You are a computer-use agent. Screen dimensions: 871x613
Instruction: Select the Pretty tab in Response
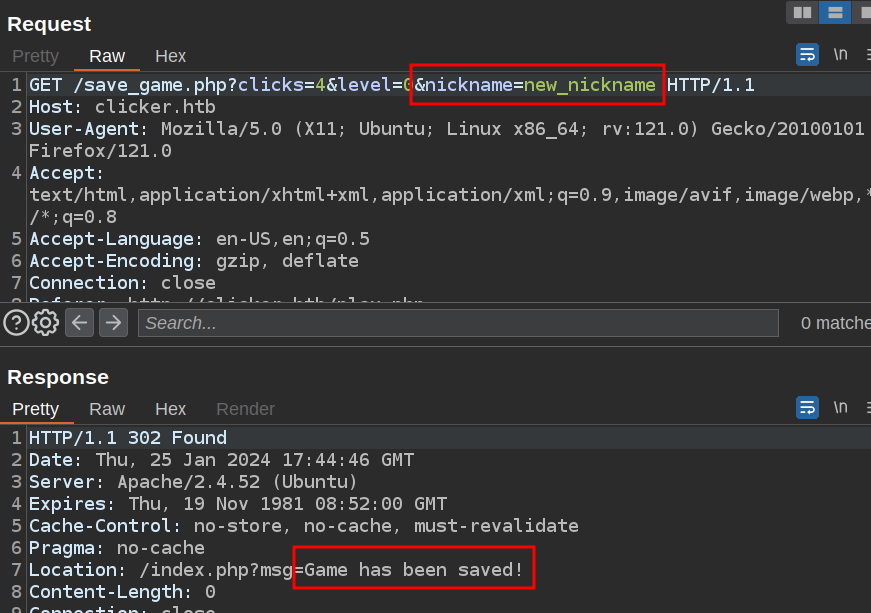[x=36, y=409]
